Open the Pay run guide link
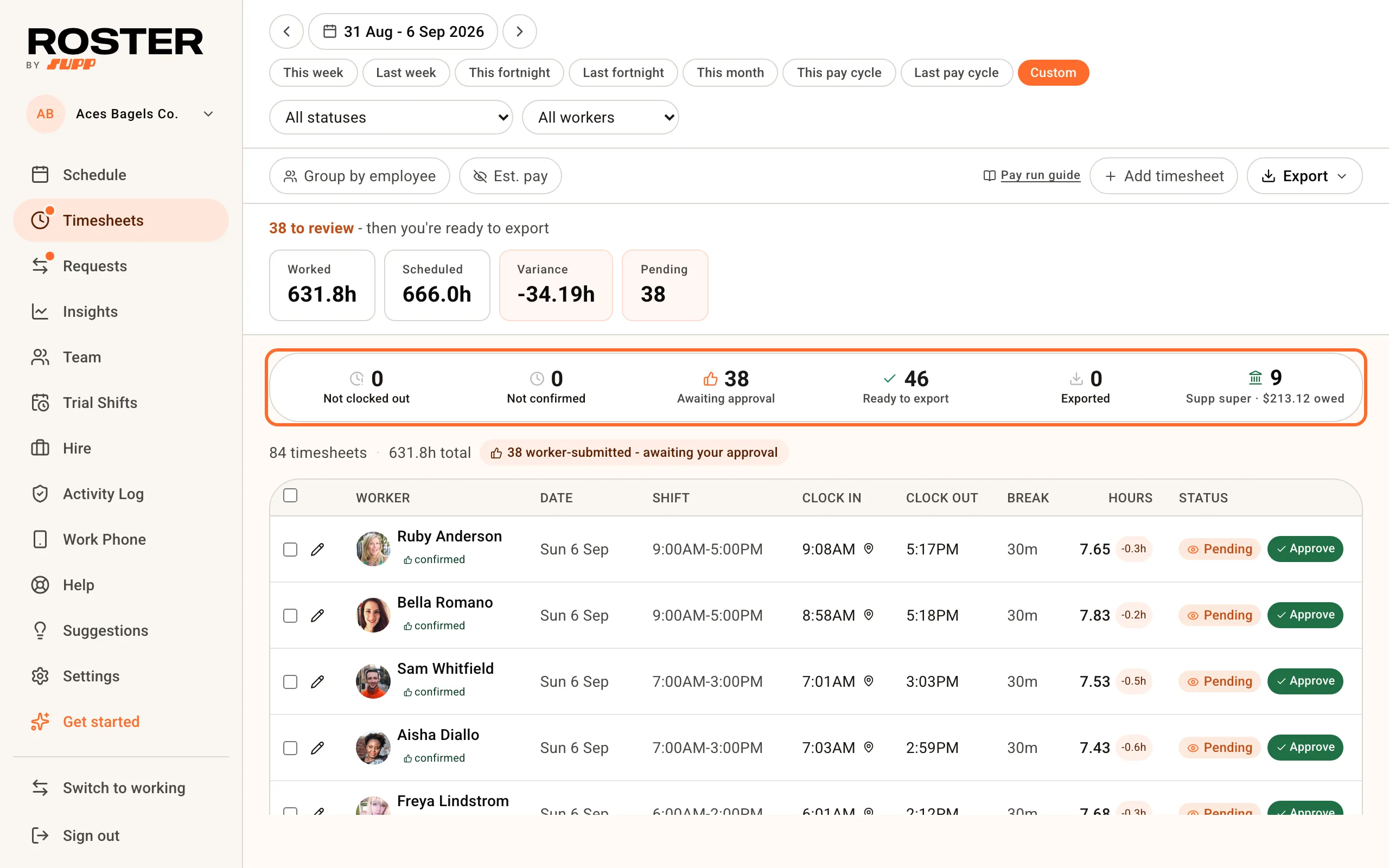 click(x=1032, y=175)
